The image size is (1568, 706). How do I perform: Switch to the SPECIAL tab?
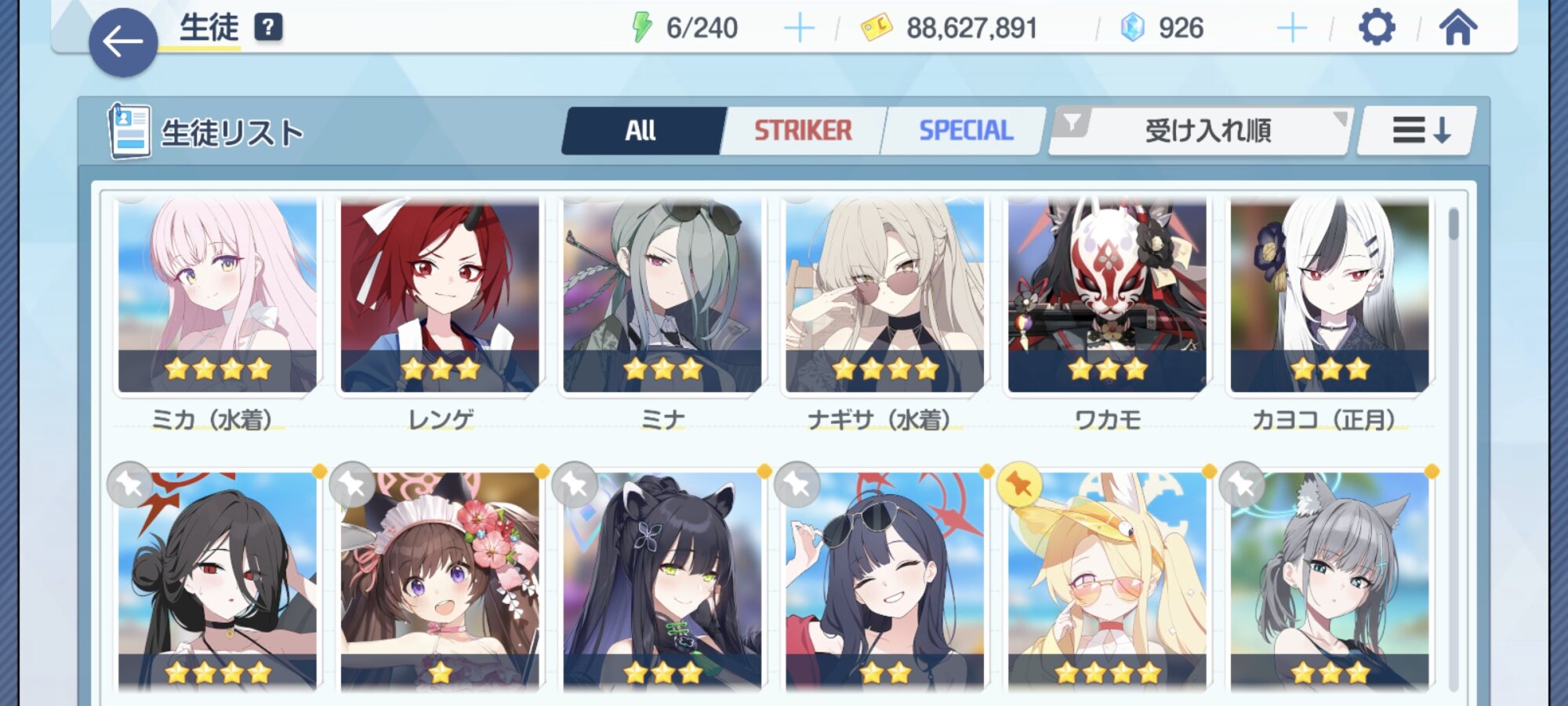(x=965, y=130)
